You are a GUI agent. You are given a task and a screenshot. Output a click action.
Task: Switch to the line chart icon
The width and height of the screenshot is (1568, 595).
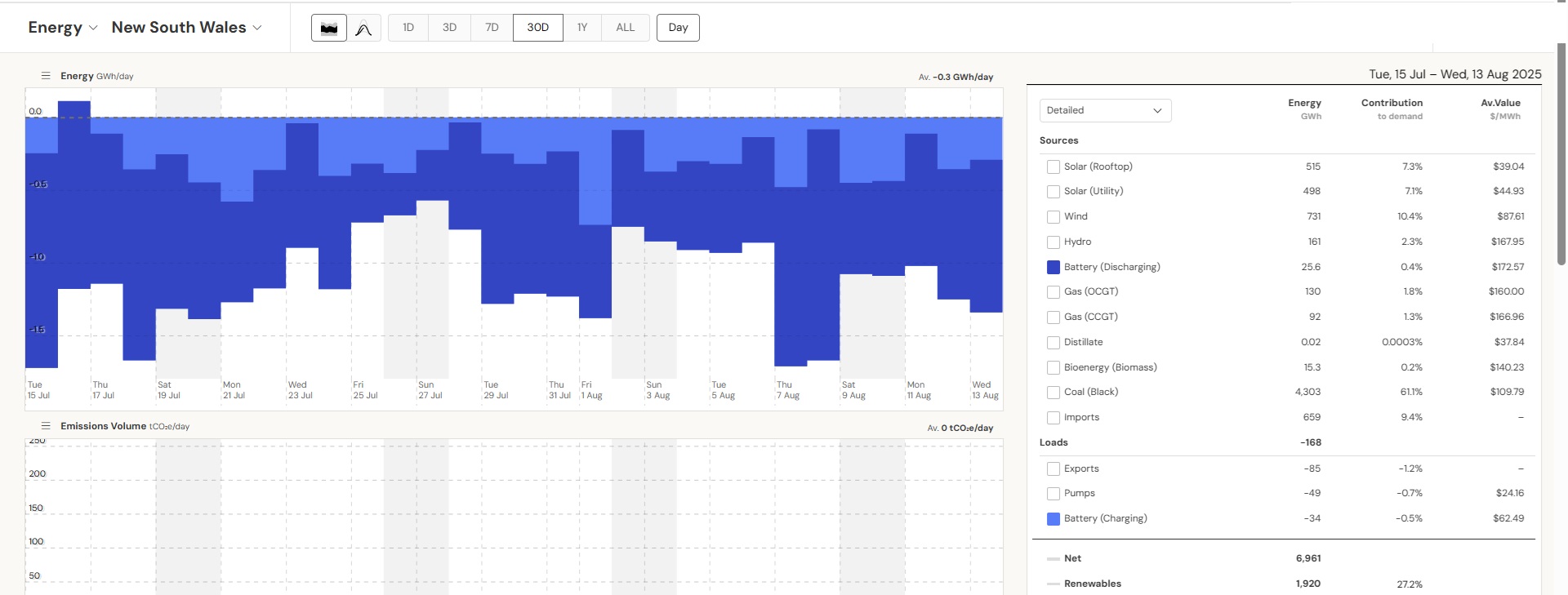(x=364, y=28)
